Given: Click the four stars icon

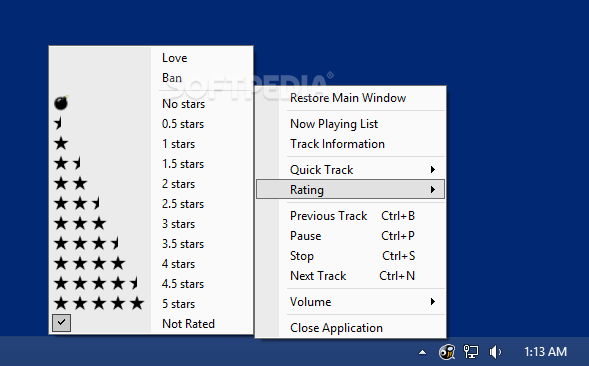Looking at the screenshot, I should point(89,263).
